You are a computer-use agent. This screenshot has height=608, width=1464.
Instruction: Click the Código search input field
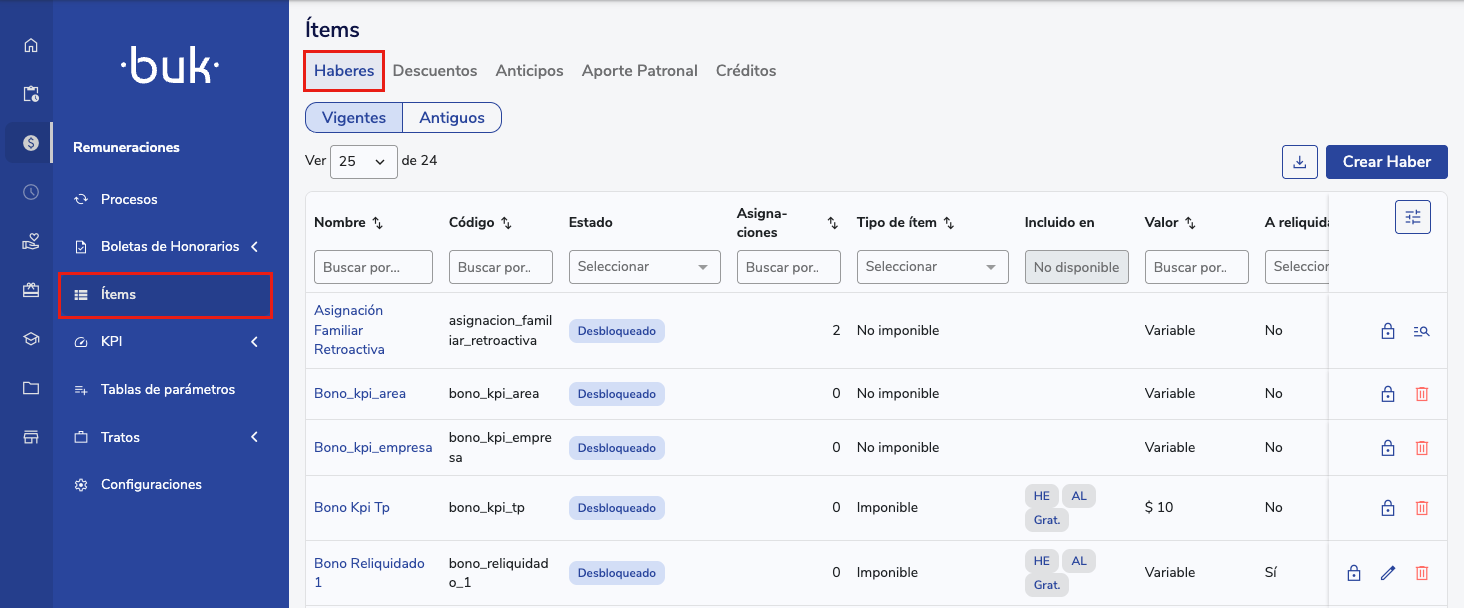tap(500, 267)
